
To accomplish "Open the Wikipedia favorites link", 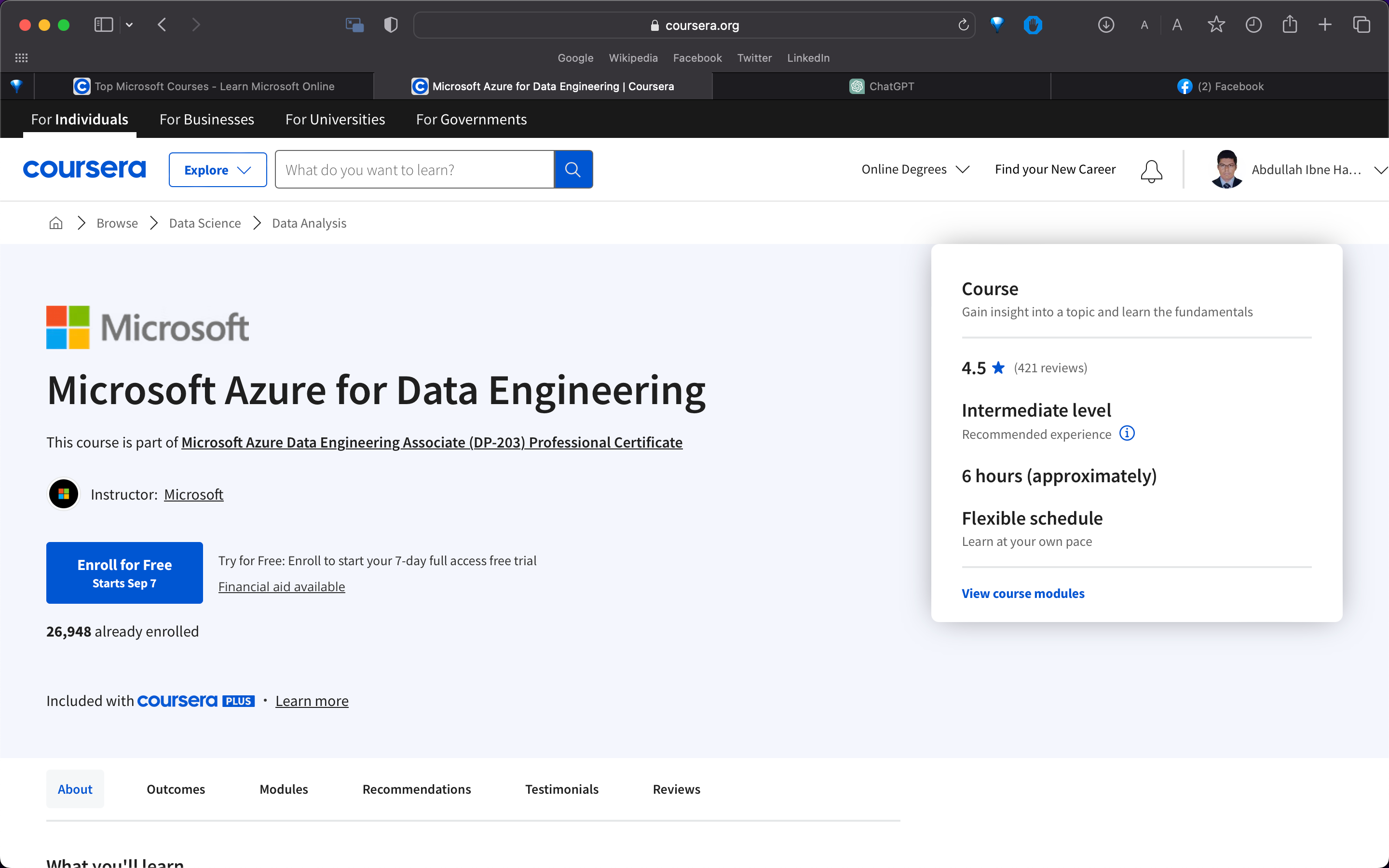I will [633, 58].
